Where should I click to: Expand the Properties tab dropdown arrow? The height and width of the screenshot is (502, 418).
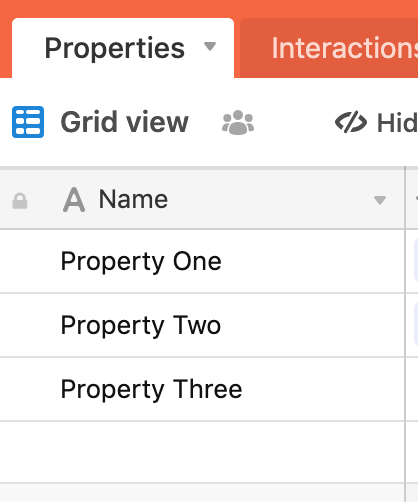click(x=210, y=46)
